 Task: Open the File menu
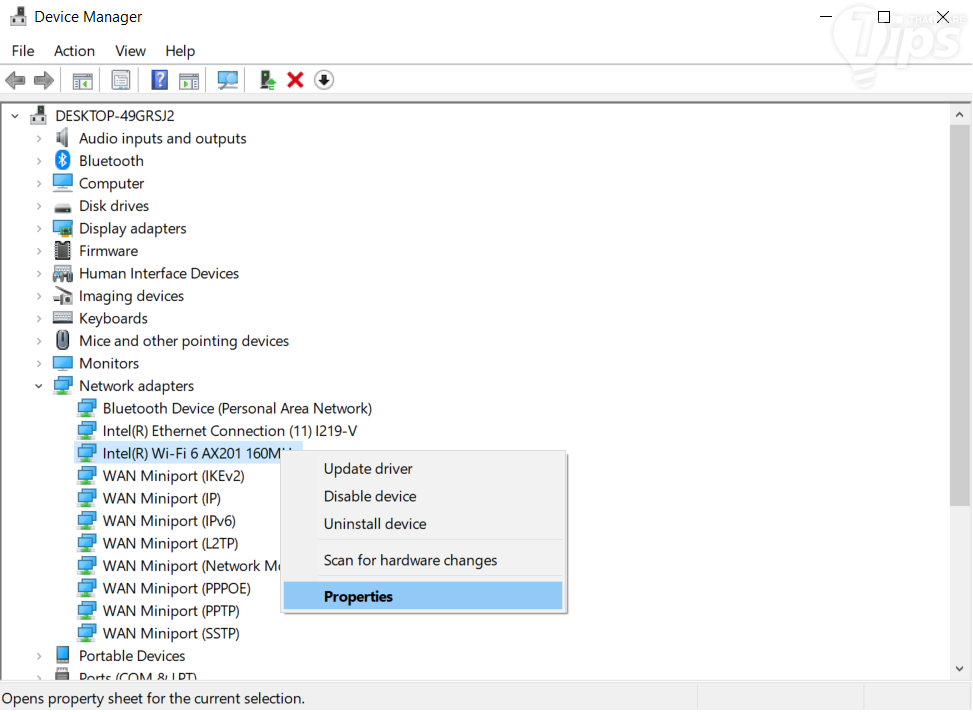coord(23,51)
